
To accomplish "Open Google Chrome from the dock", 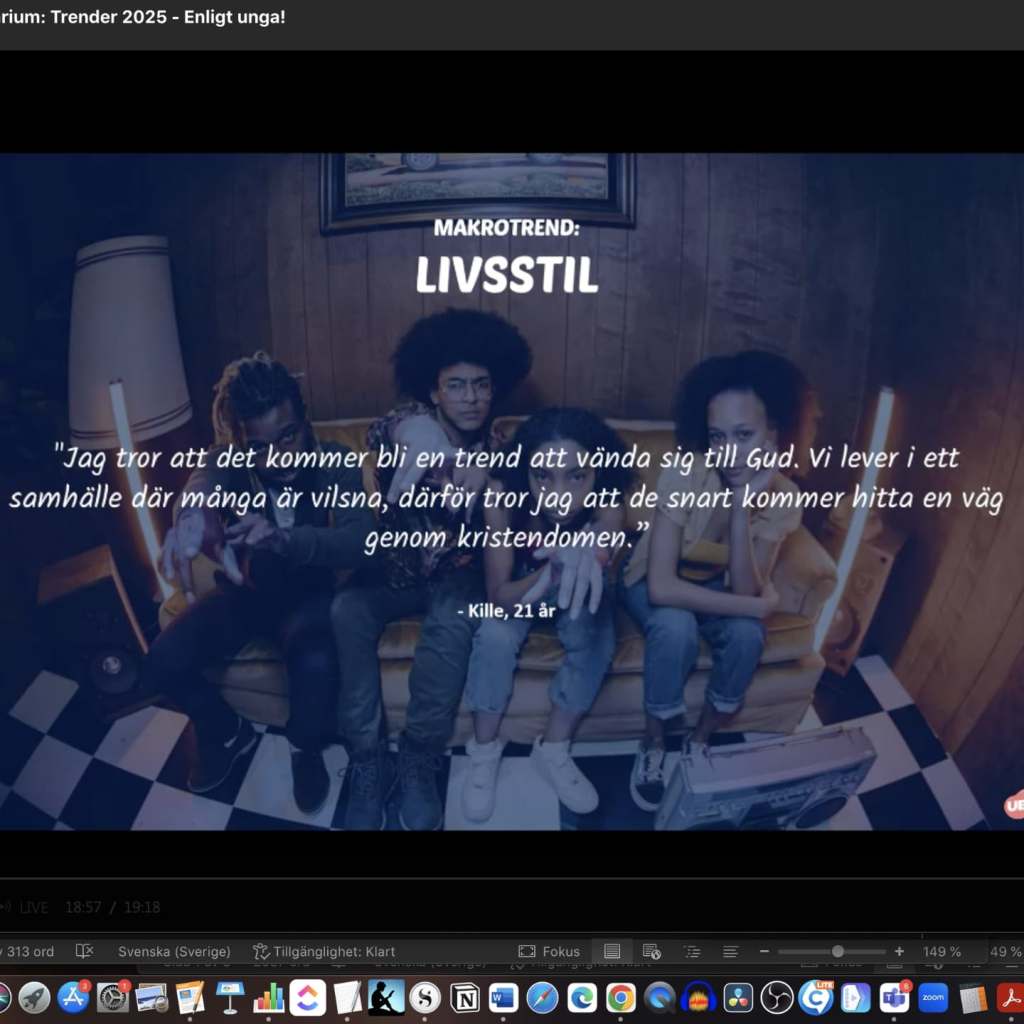I will (621, 997).
